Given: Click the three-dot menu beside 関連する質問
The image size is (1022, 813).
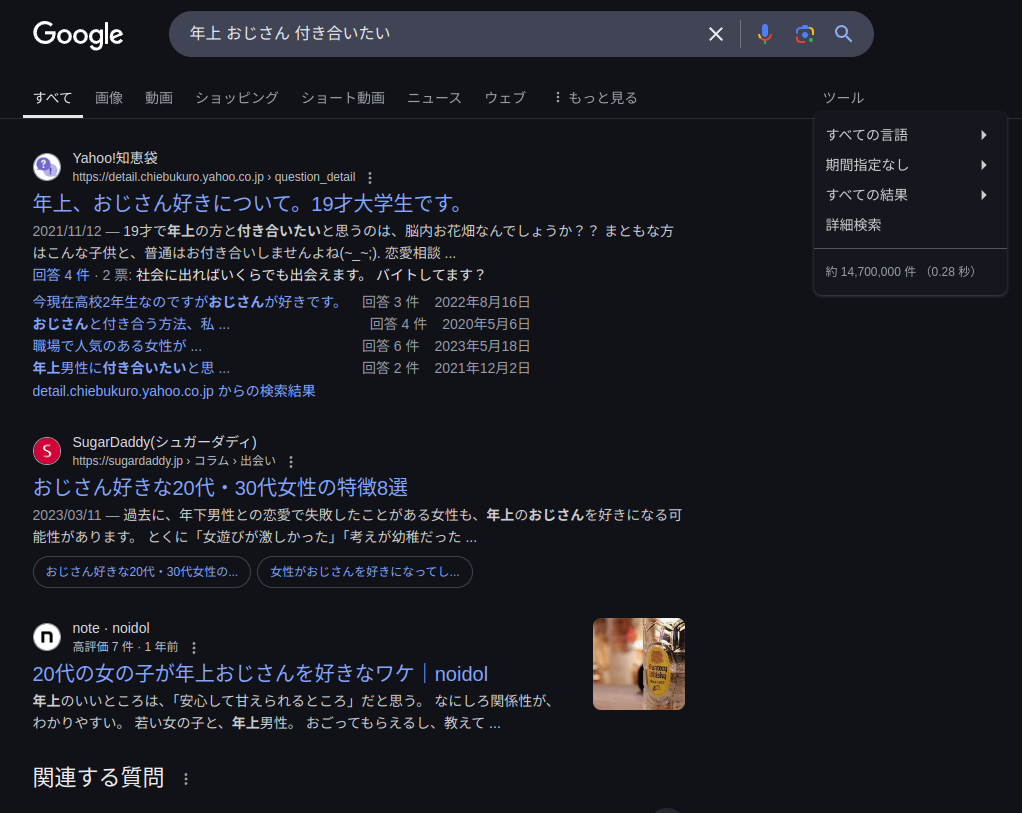Looking at the screenshot, I should click(x=185, y=779).
